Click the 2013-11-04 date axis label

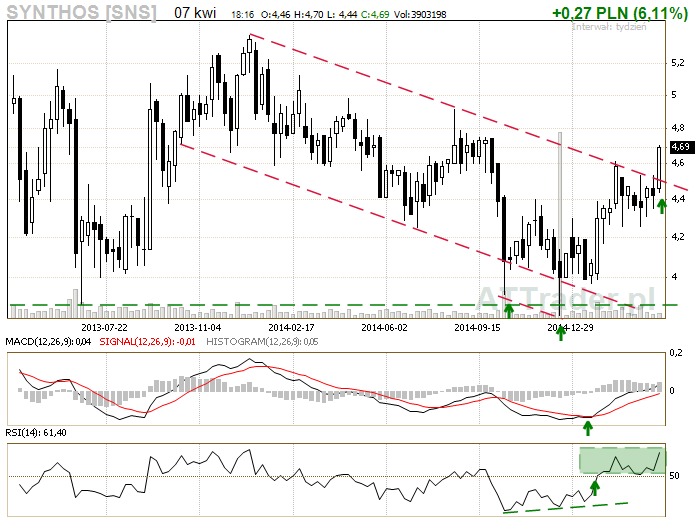pos(197,328)
